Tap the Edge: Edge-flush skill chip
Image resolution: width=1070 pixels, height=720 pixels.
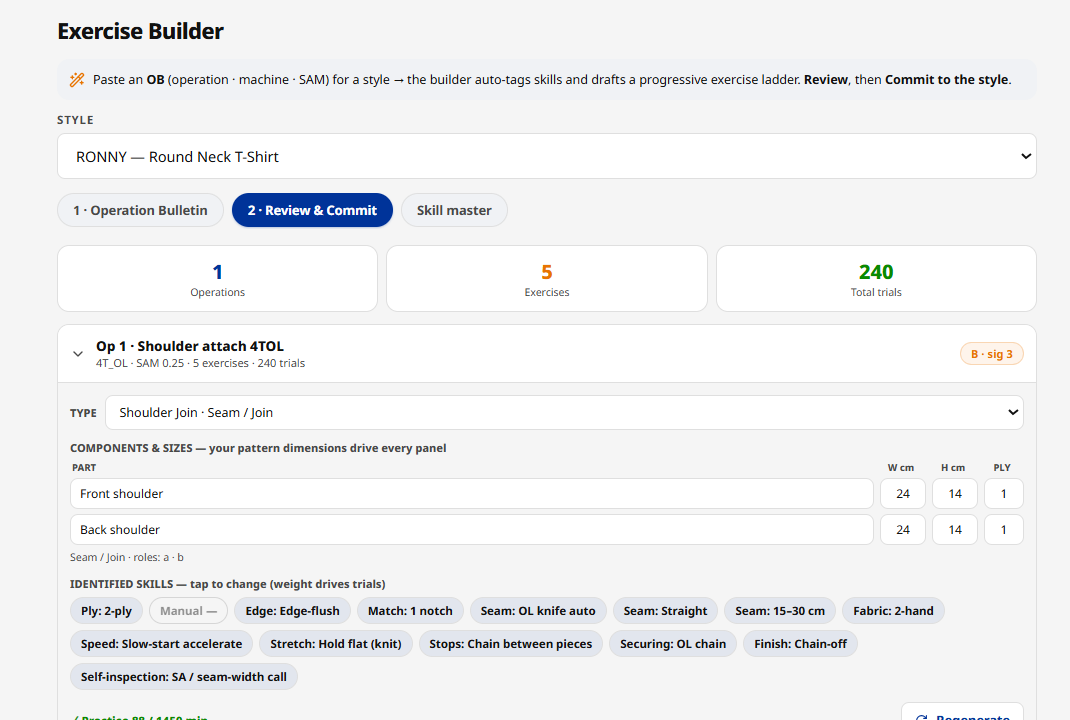click(x=292, y=611)
